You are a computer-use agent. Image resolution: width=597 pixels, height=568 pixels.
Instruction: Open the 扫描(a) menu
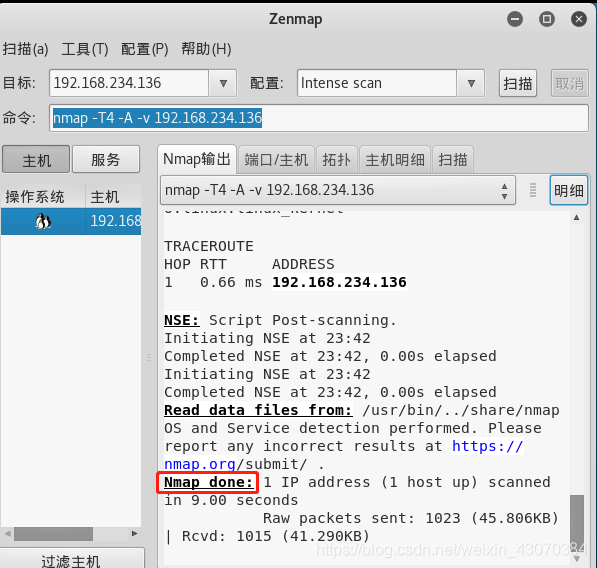26,49
